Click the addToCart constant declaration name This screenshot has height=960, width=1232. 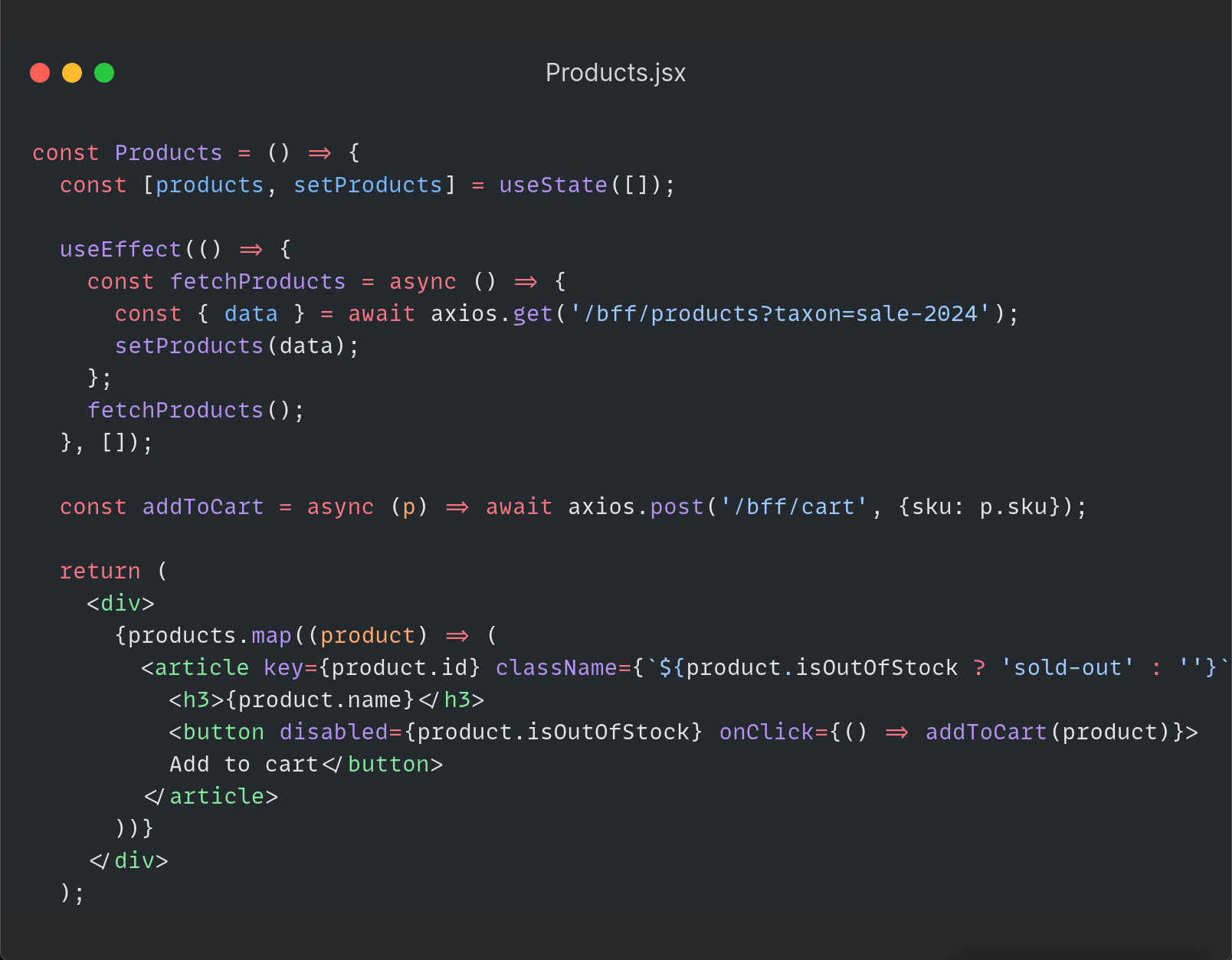(x=203, y=507)
